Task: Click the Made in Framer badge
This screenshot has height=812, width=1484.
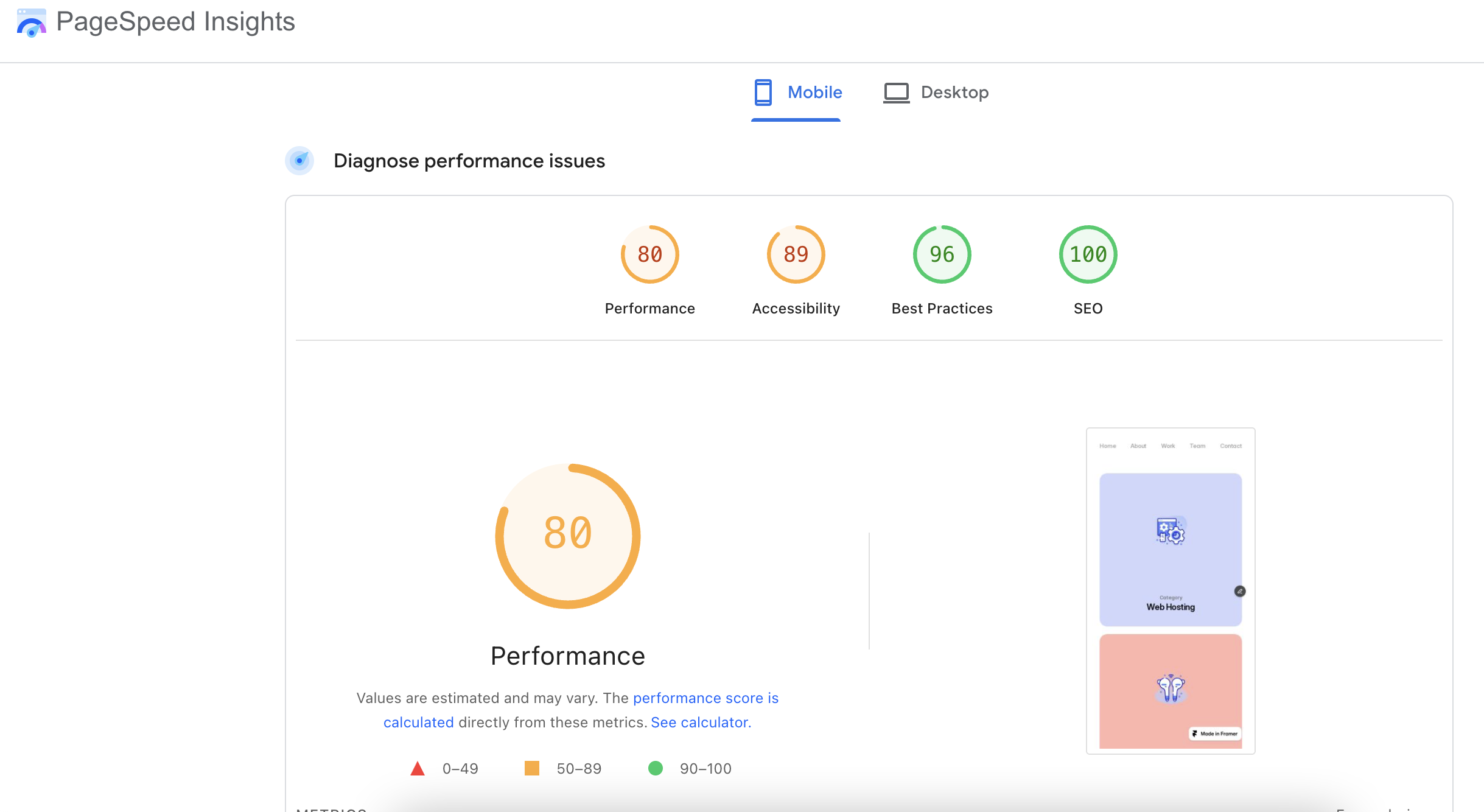Action: point(1215,733)
